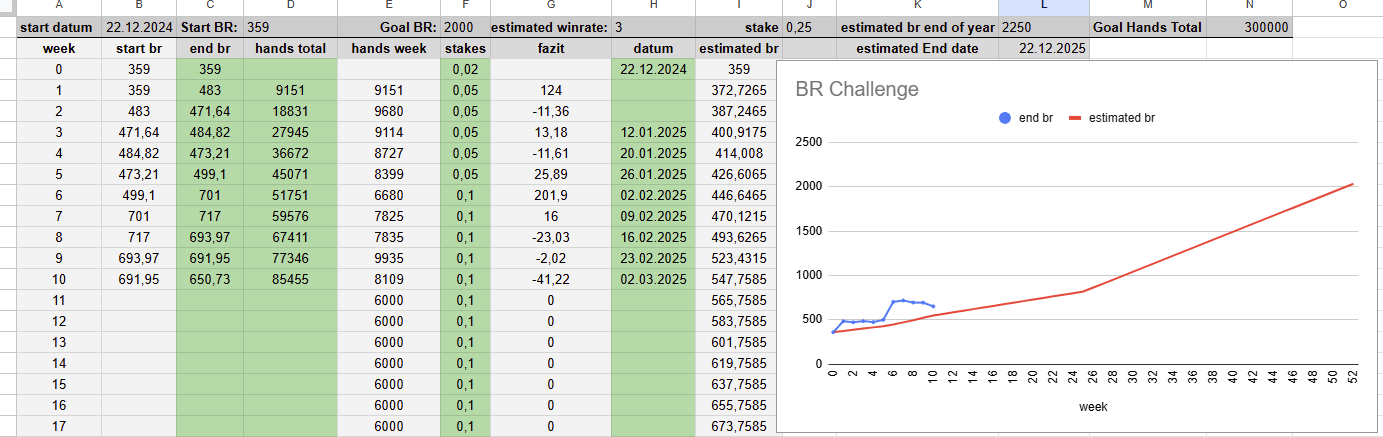Select the datum cell 09.02.2025
This screenshot has height=437, width=1383.
point(653,216)
